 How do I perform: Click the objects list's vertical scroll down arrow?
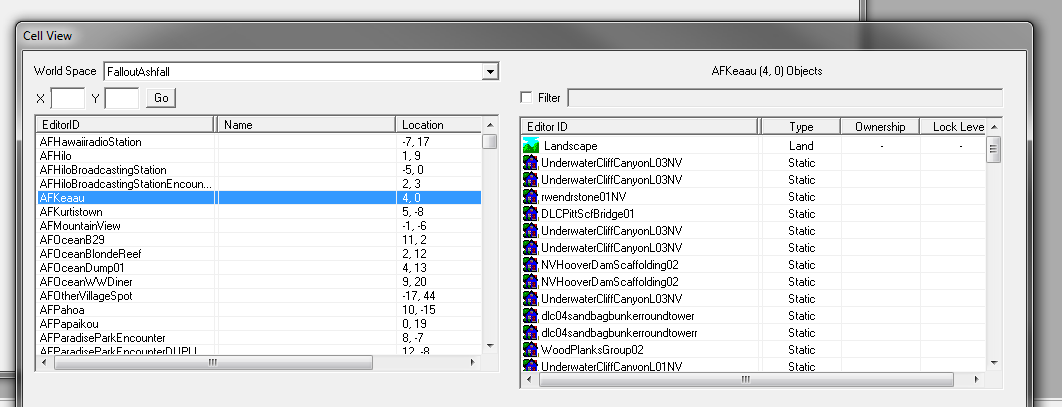[x=994, y=362]
